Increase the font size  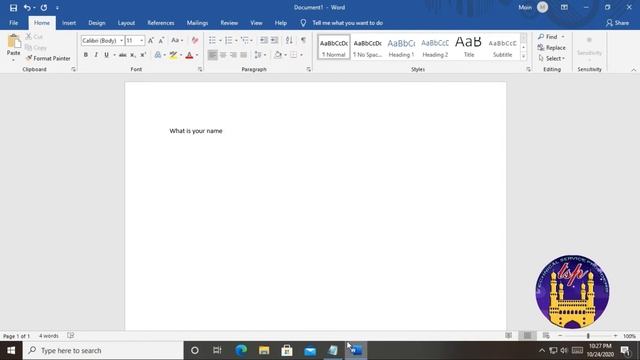pyautogui.click(x=151, y=40)
